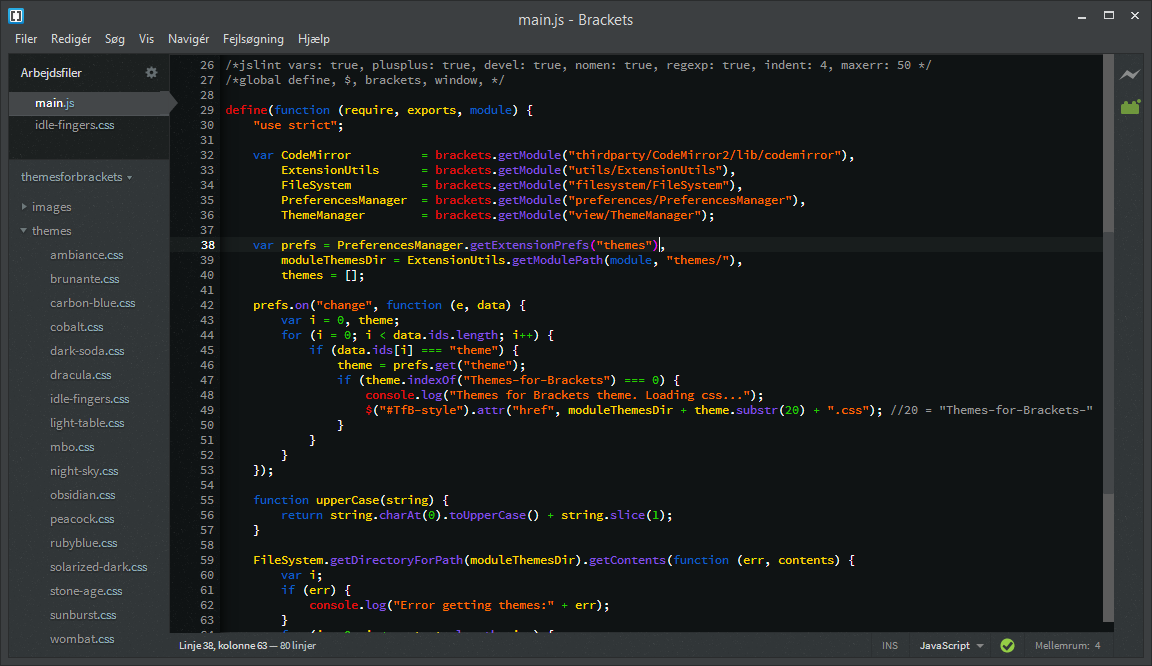This screenshot has width=1152, height=666.
Task: Open the JavaScript language dropdown
Action: pos(951,645)
